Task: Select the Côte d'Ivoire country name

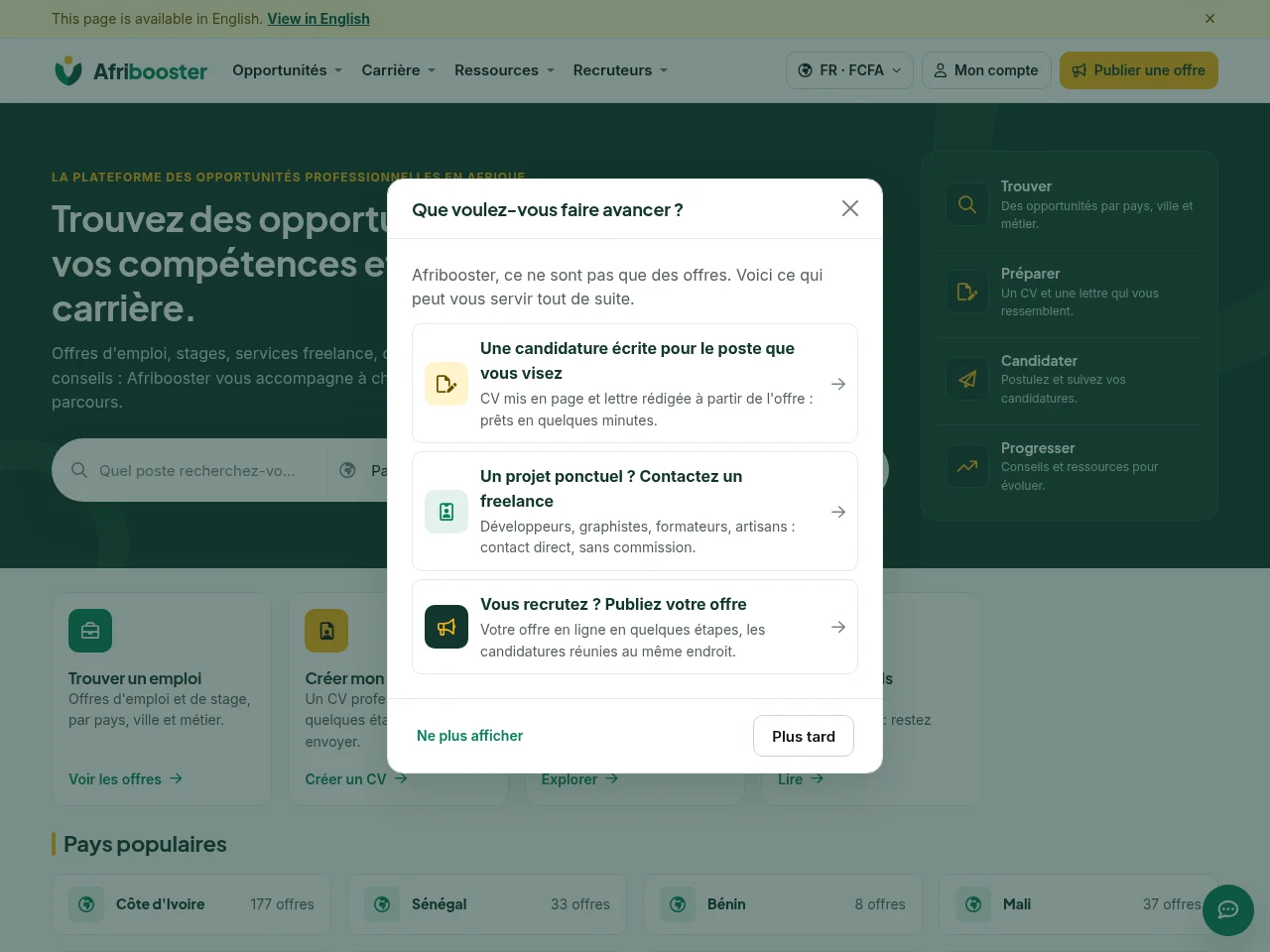Action: pos(161,904)
